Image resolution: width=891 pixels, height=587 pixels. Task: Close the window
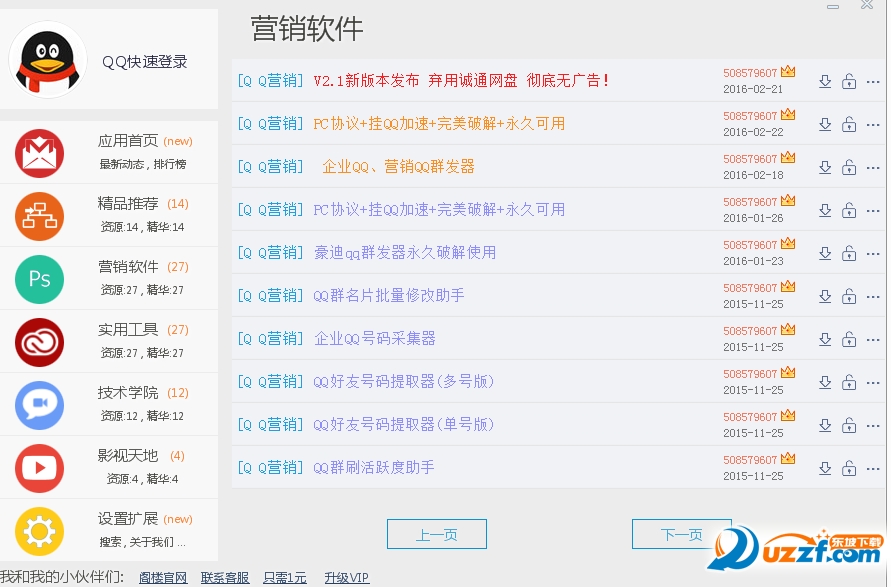tap(867, 5)
